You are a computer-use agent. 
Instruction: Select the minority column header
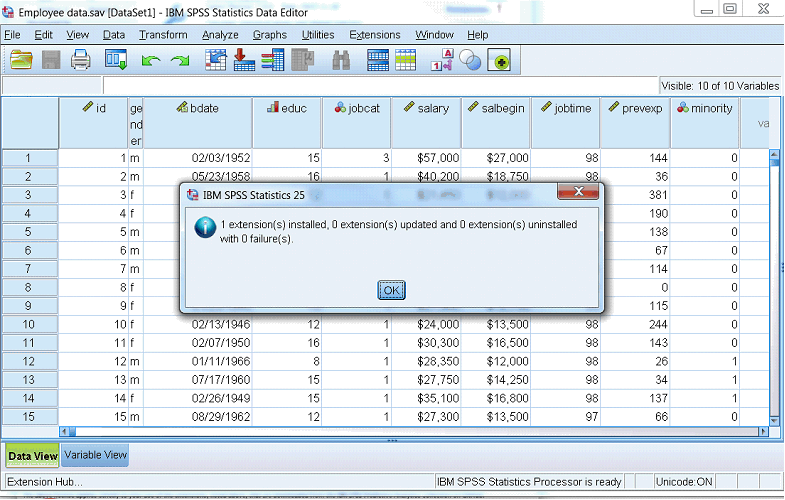[x=704, y=123]
